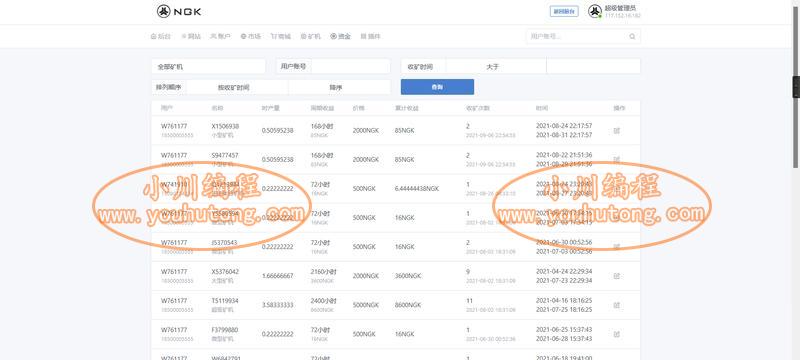This screenshot has width=800, height=360.
Task: Focus the top user account search box
Action: coord(583,36)
